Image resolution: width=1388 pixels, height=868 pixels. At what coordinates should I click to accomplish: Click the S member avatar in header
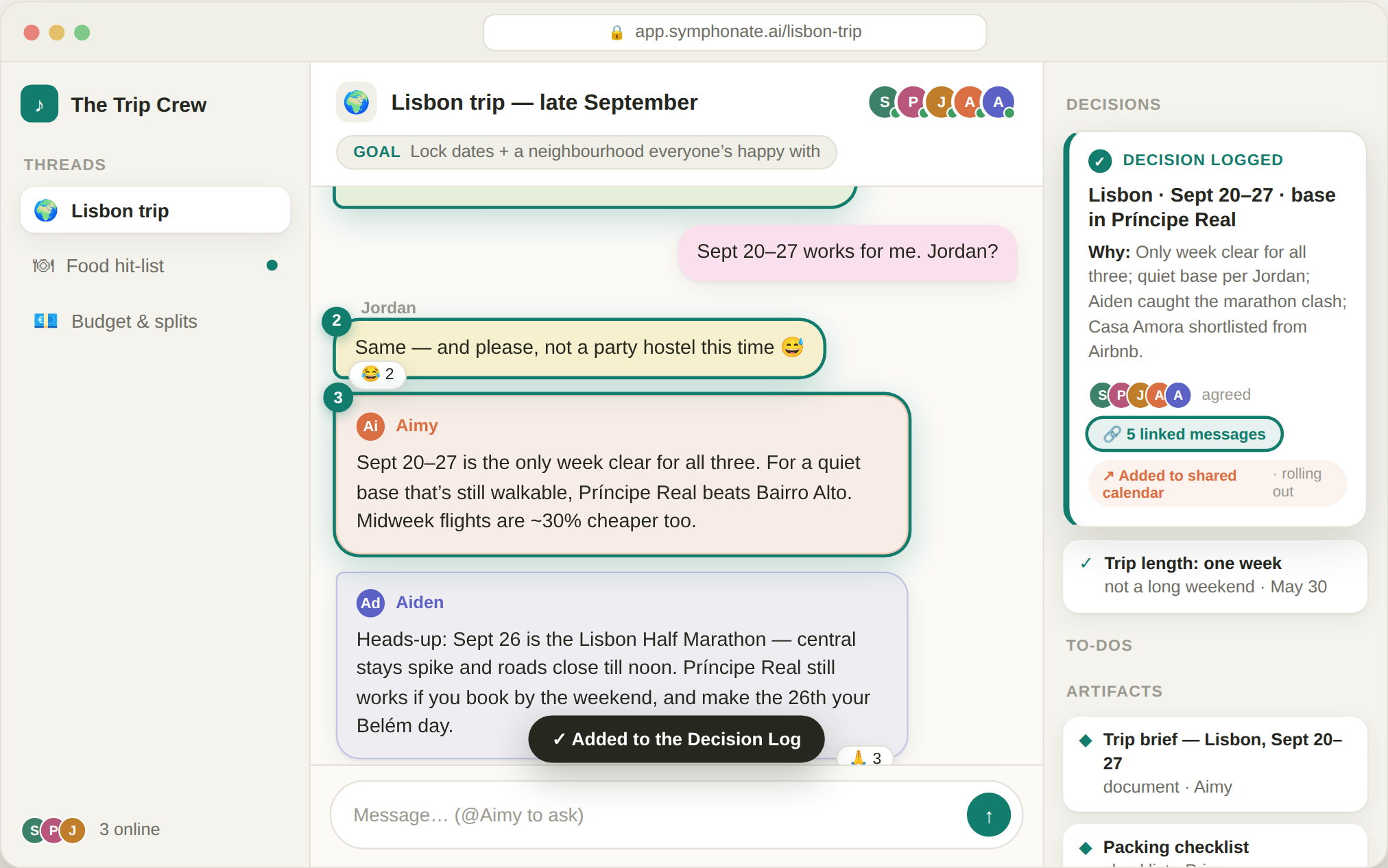(x=885, y=102)
